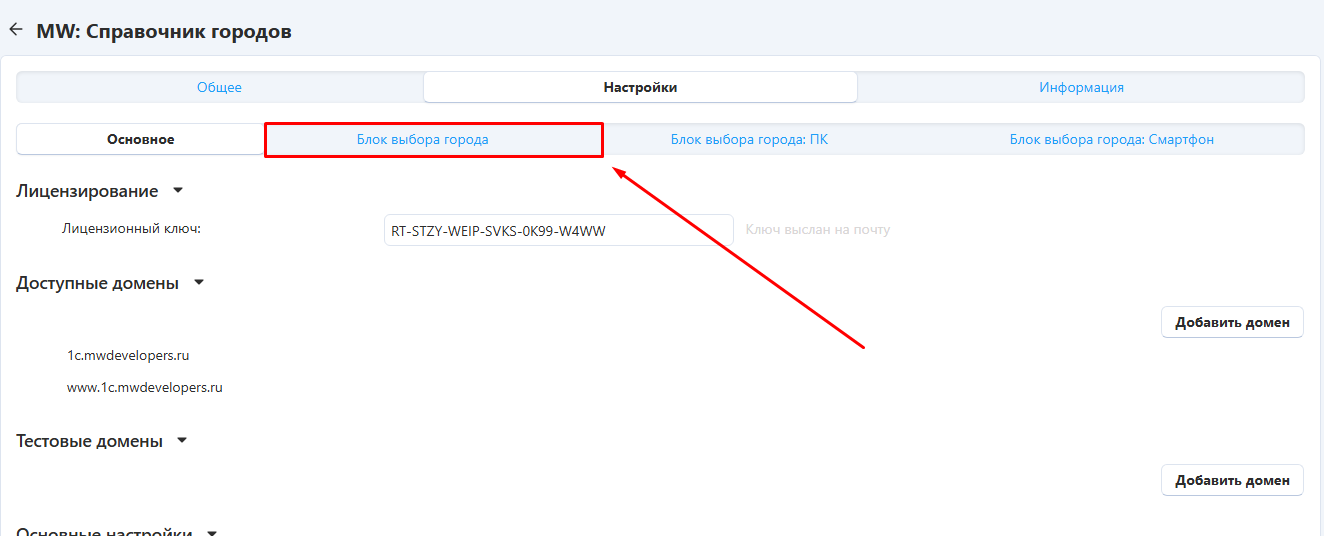Click the Лицензионный ключ label
Screen dimensions: 1324x536
131,229
